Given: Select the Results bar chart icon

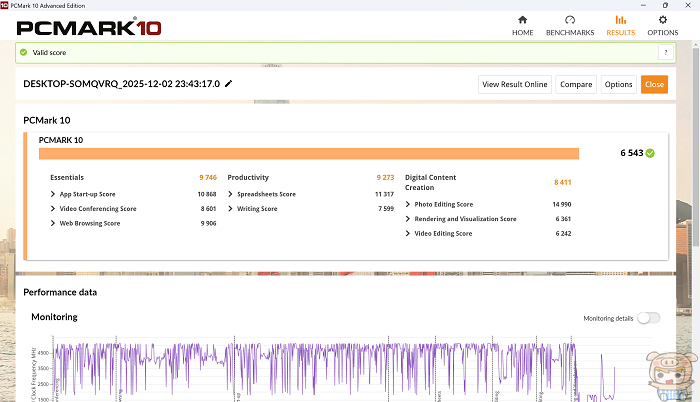Looking at the screenshot, I should coord(620,20).
